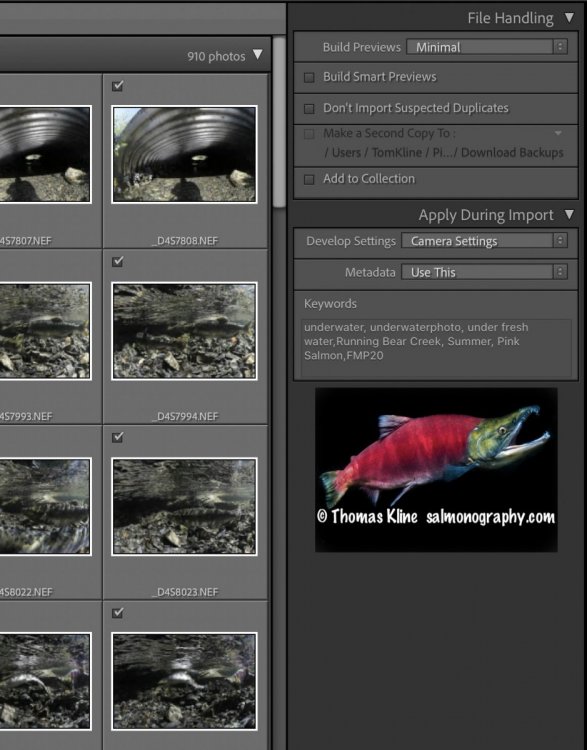This screenshot has height=750, width=587.
Task: Click the photo grid vertical scrollbar thumb
Action: tap(278, 123)
